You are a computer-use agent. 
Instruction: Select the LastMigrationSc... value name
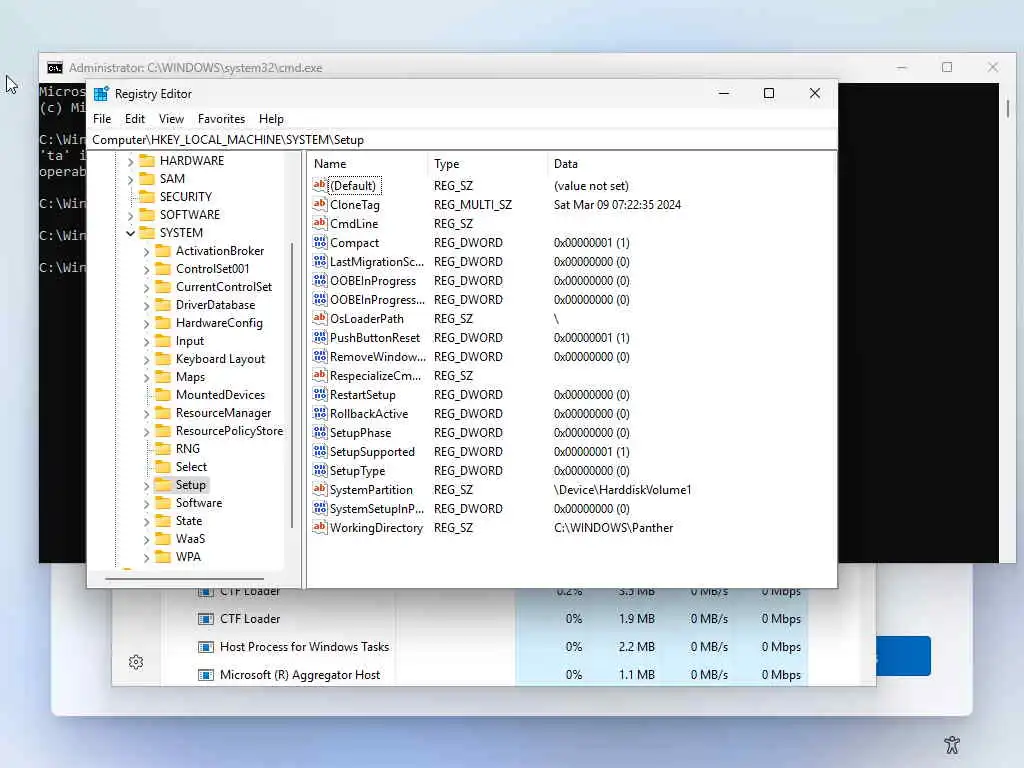(x=377, y=261)
